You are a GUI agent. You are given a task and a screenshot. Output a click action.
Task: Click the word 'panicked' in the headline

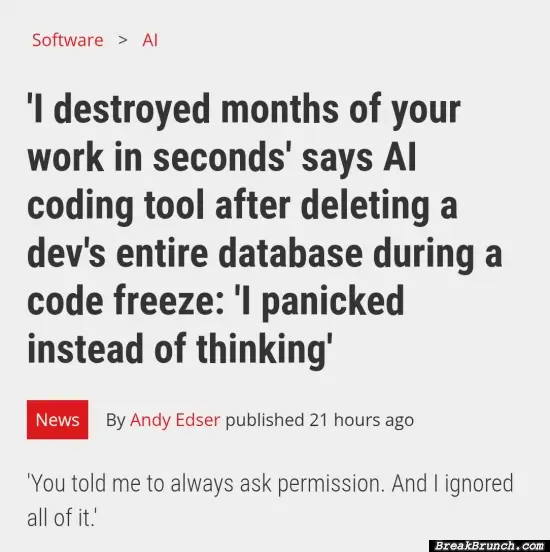tap(333, 302)
